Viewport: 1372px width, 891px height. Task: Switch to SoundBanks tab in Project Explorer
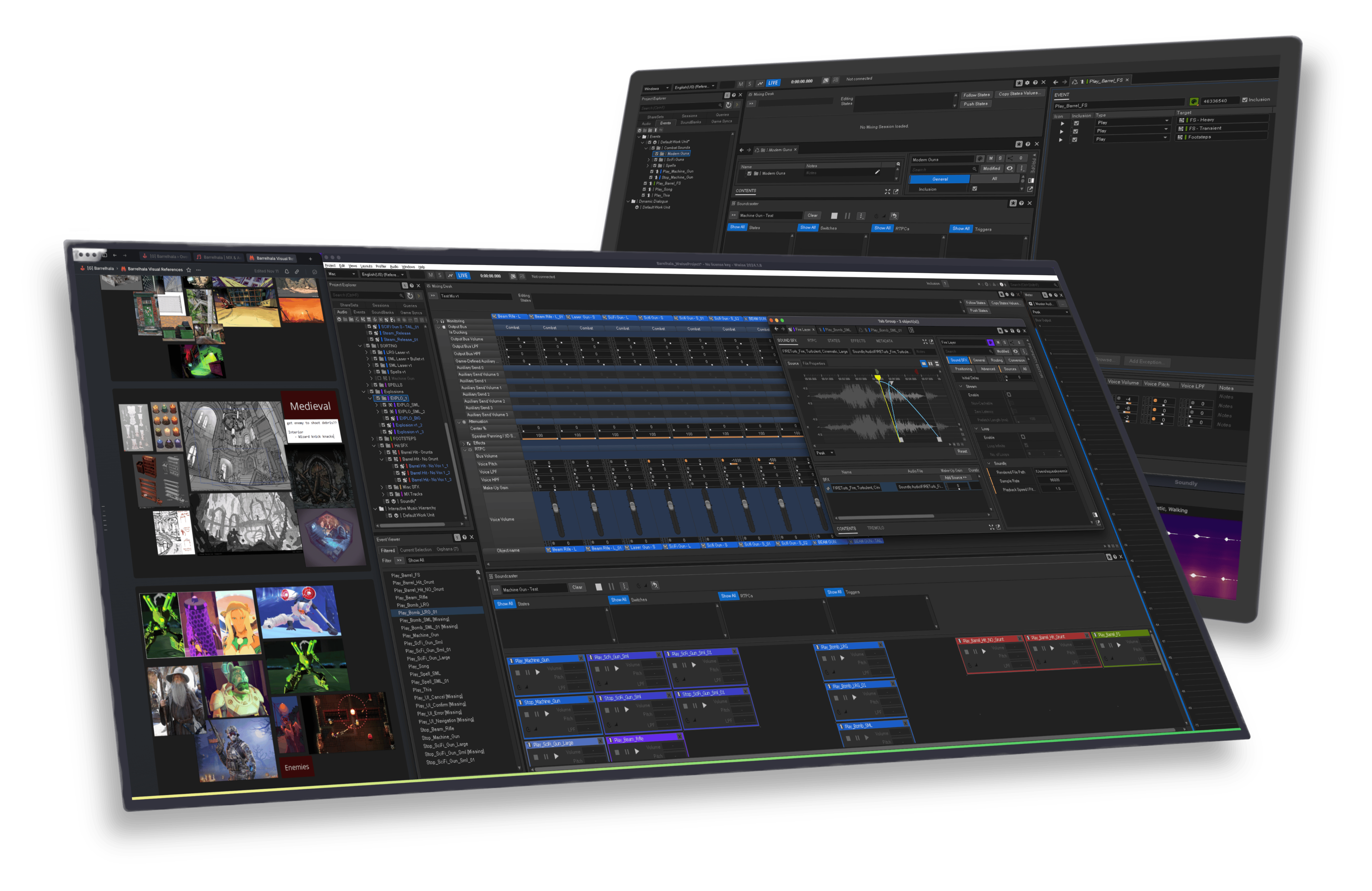coord(382,312)
